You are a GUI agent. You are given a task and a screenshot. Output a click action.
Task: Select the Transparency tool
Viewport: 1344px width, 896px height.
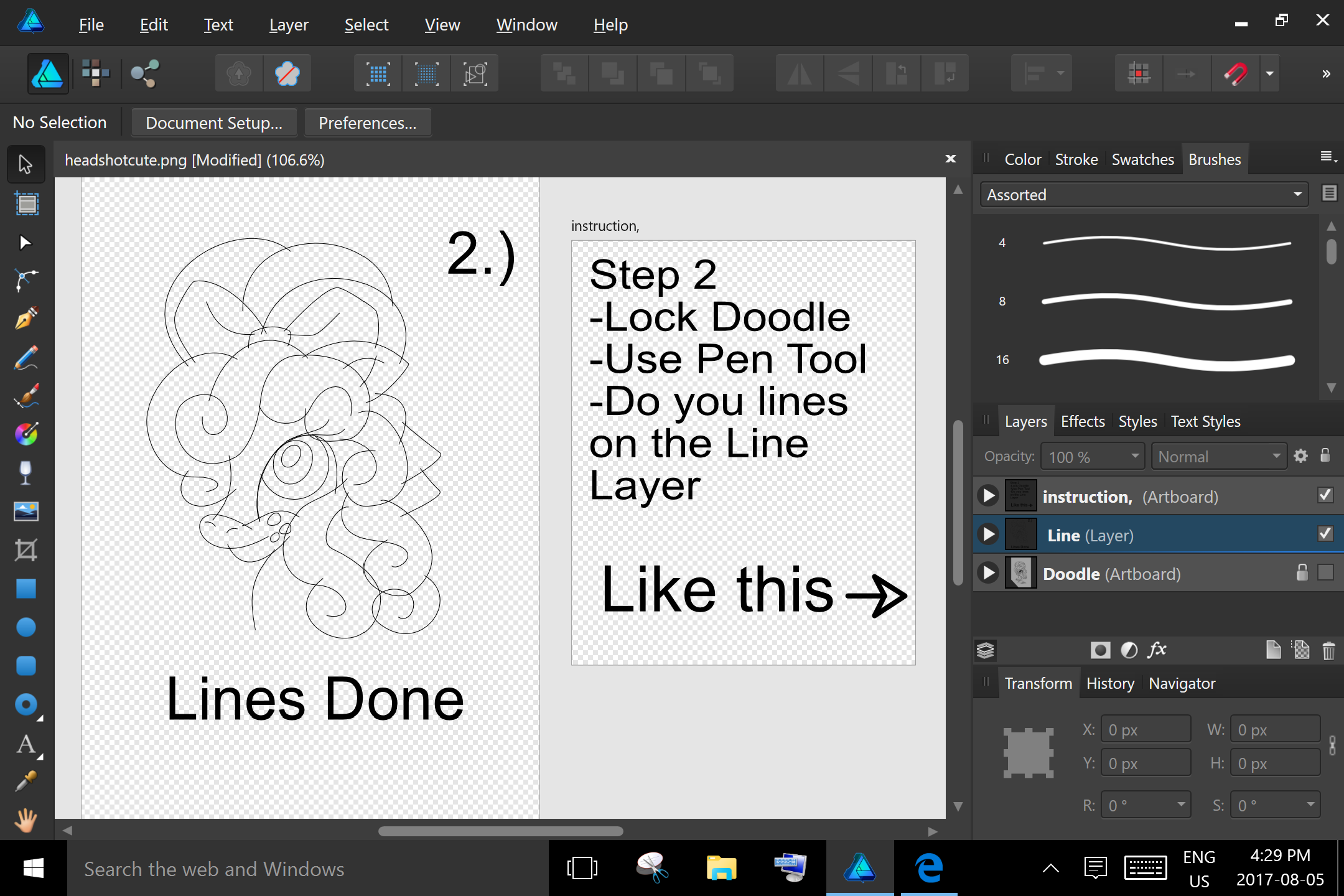coord(26,472)
